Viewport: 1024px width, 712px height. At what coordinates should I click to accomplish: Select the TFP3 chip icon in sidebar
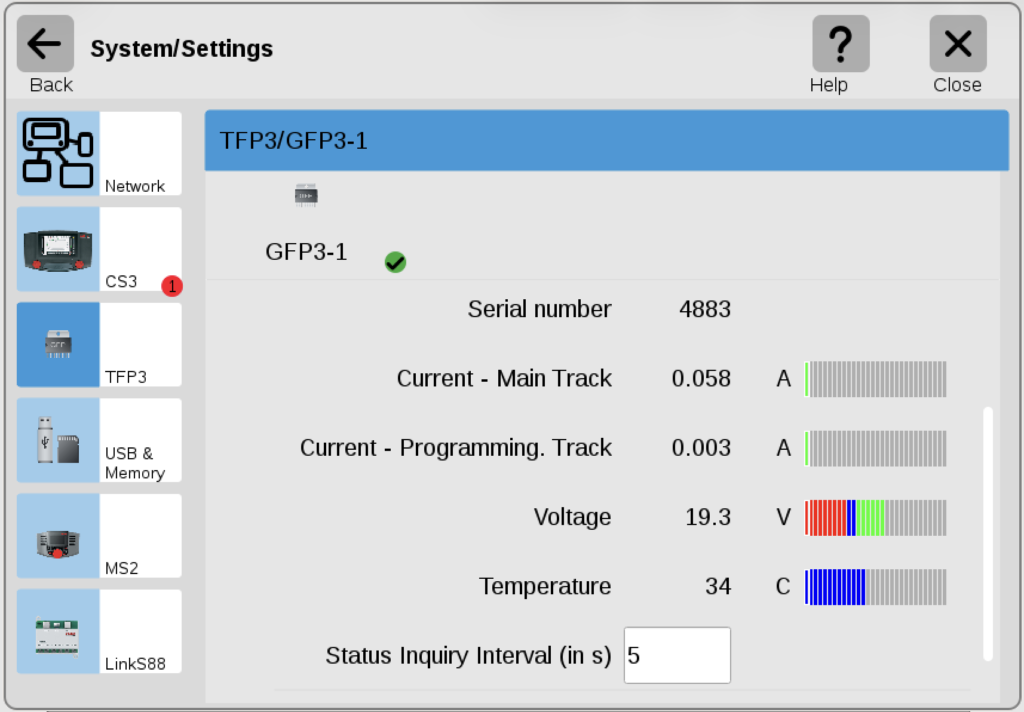click(x=58, y=345)
